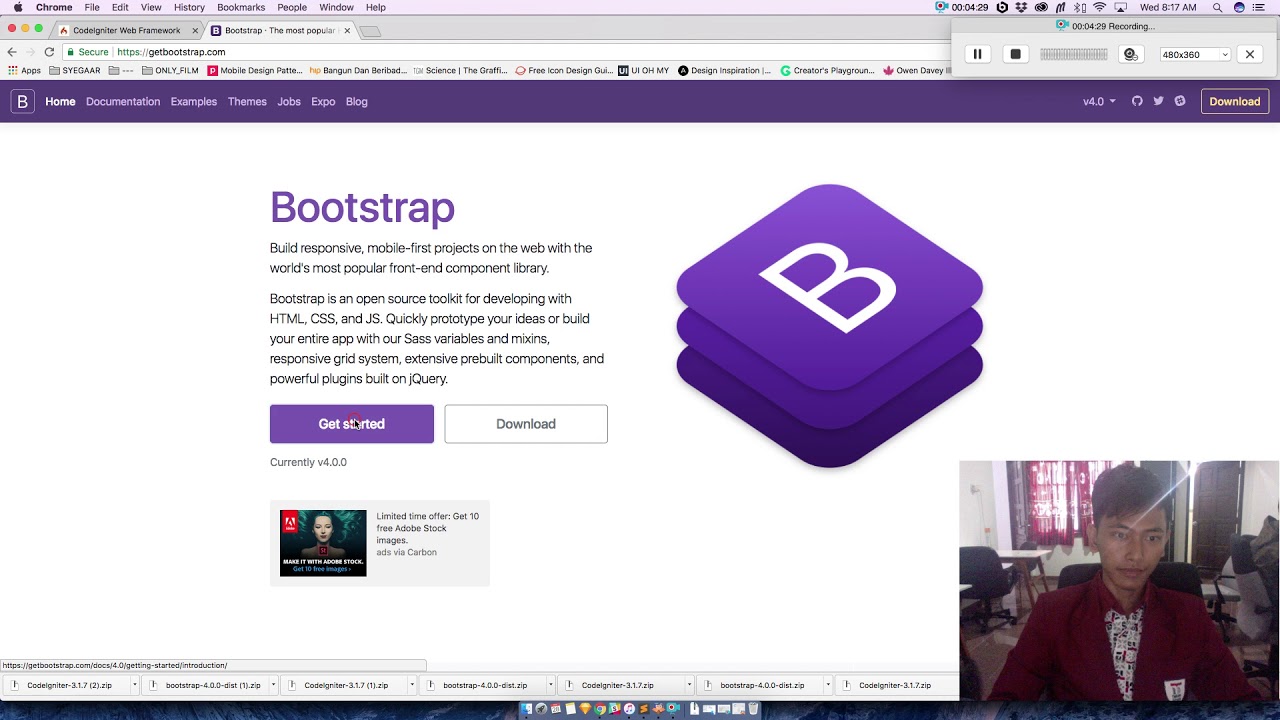Click the AirPlay display icon
The image size is (1280, 720).
click(x=1120, y=7)
